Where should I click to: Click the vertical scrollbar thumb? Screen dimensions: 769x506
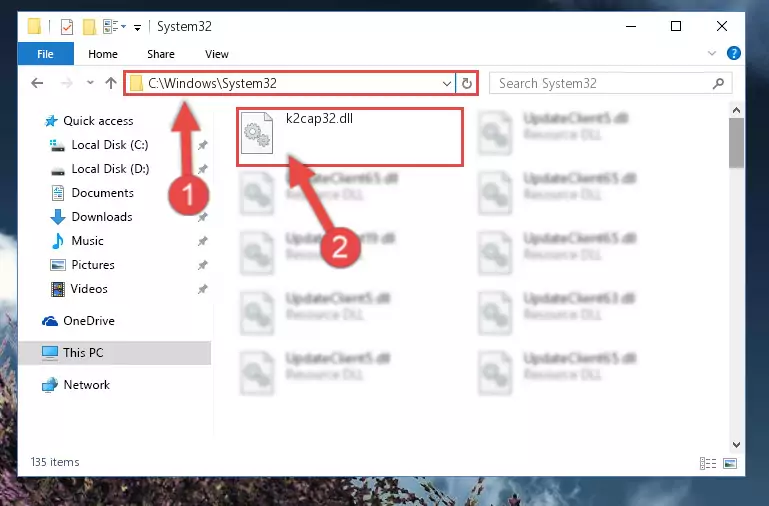tap(736, 143)
